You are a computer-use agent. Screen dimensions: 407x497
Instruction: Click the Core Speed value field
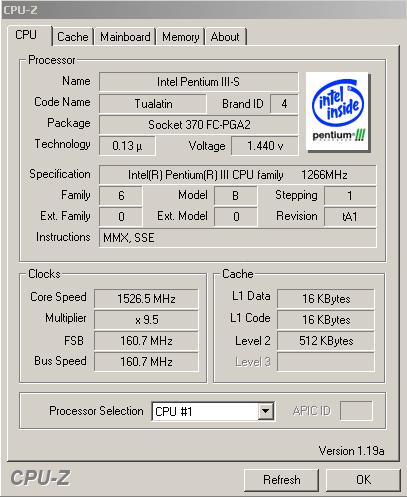(x=146, y=298)
